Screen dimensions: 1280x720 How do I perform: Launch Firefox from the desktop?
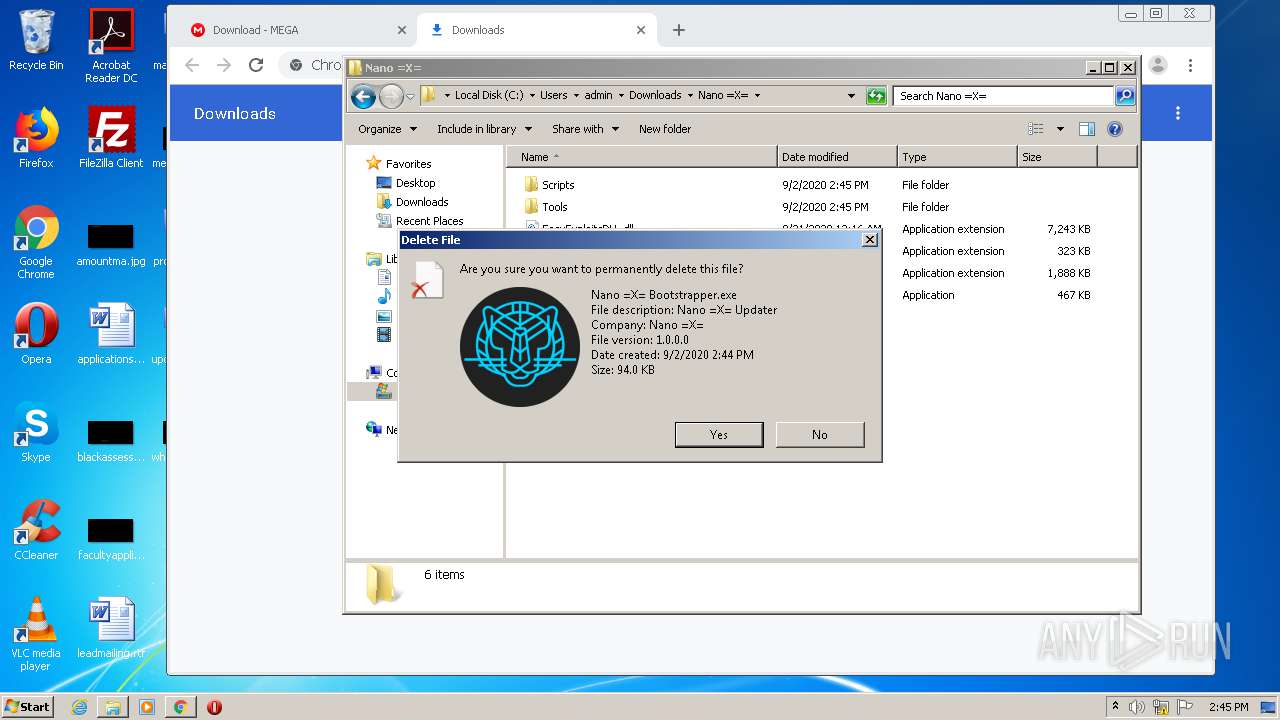36,138
